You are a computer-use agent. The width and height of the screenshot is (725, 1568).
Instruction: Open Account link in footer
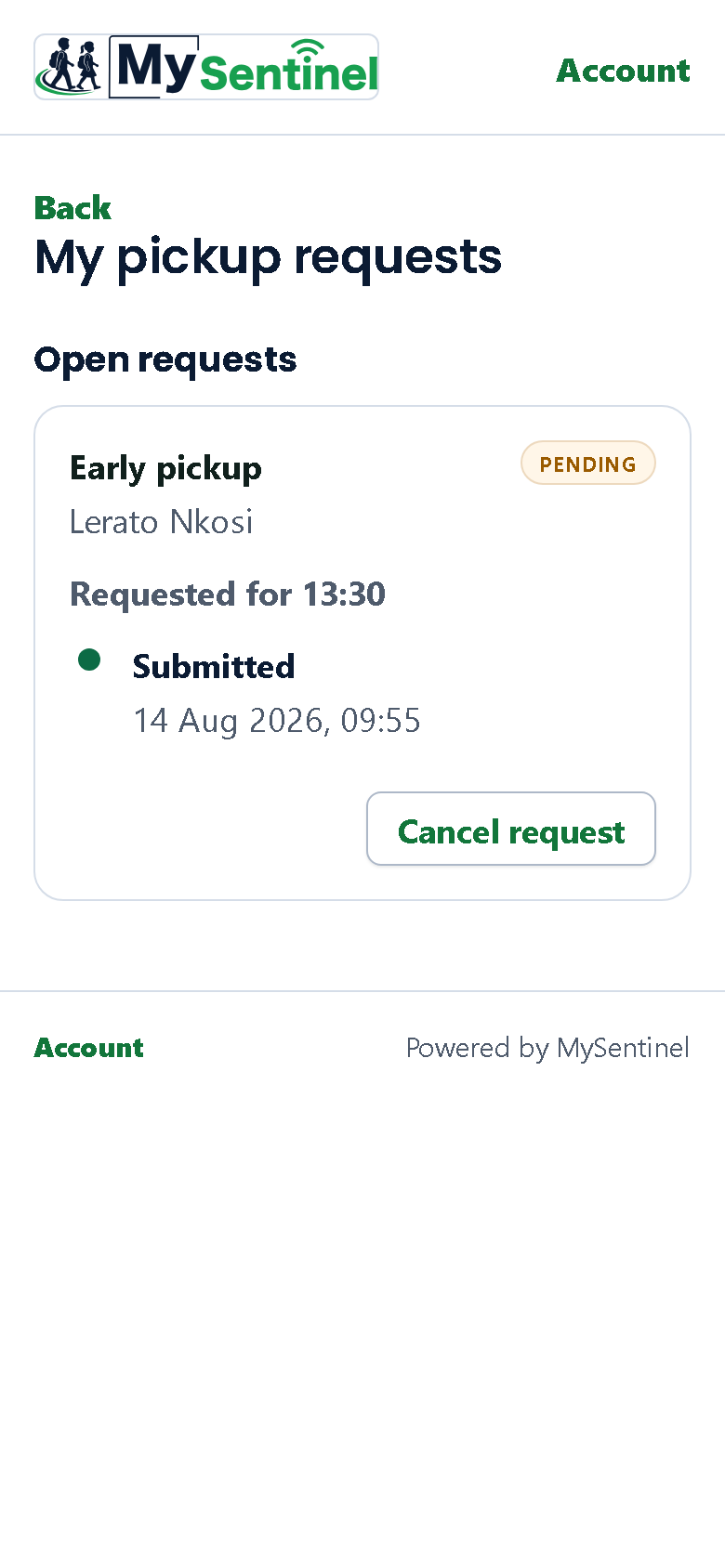(89, 1048)
